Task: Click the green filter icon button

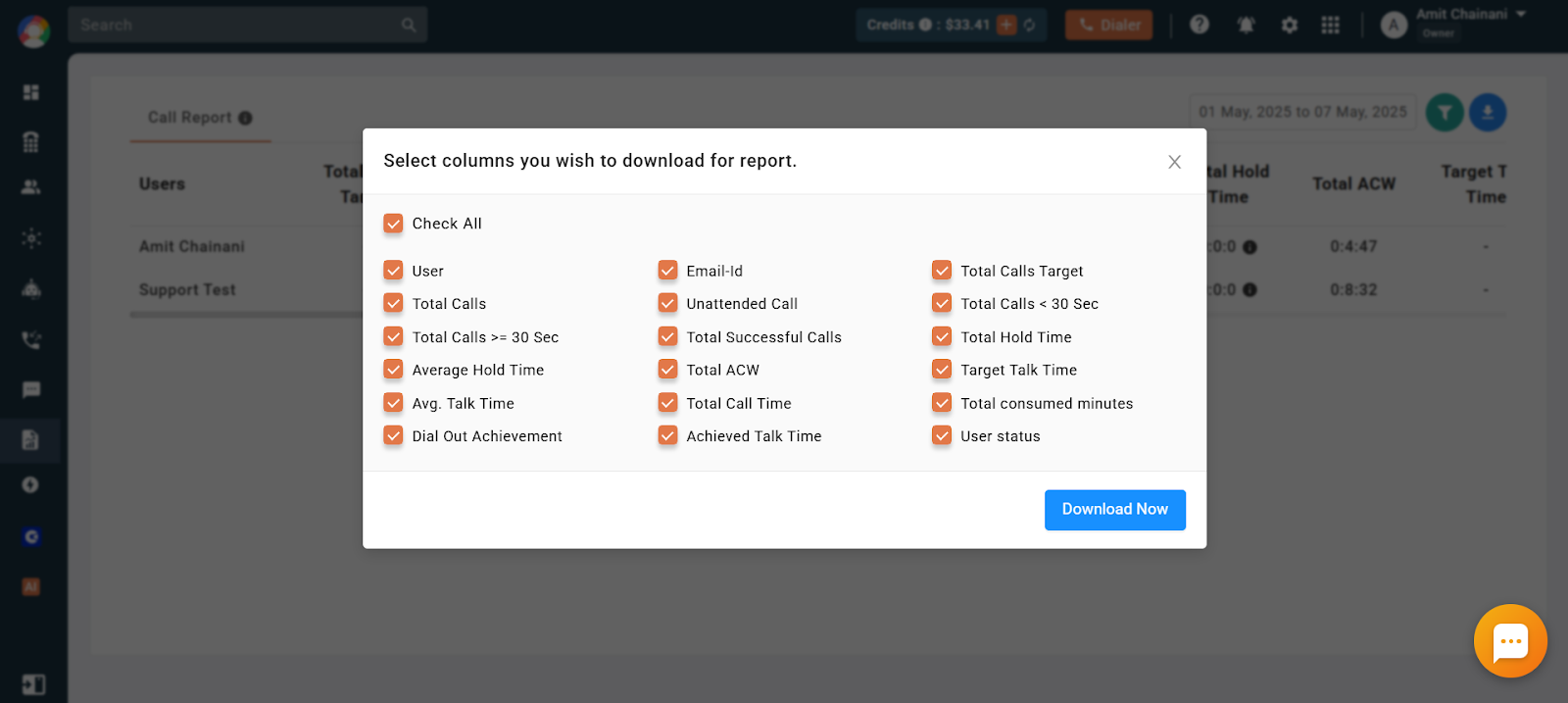Action: click(1445, 113)
